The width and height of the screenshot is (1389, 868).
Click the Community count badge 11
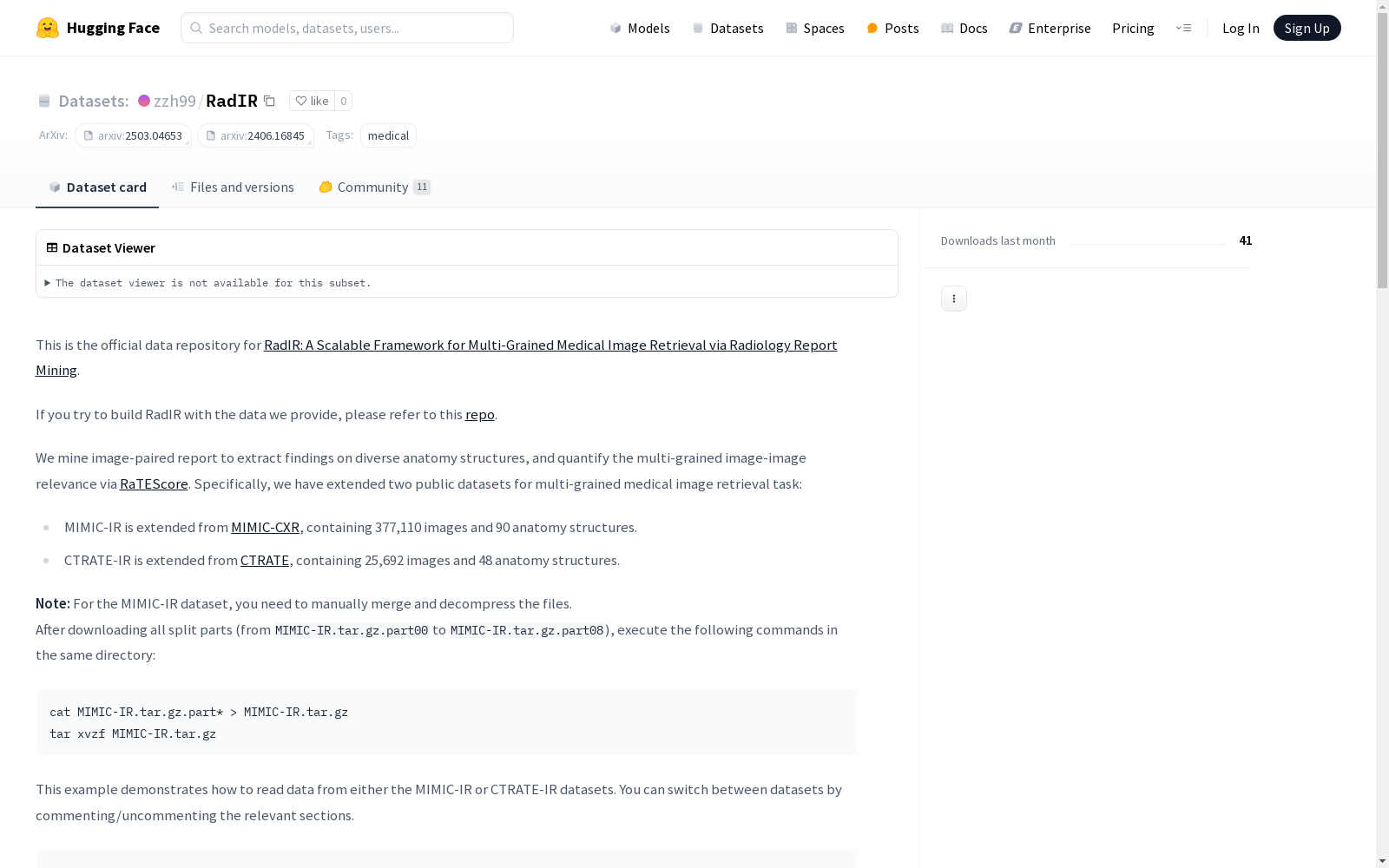[422, 187]
